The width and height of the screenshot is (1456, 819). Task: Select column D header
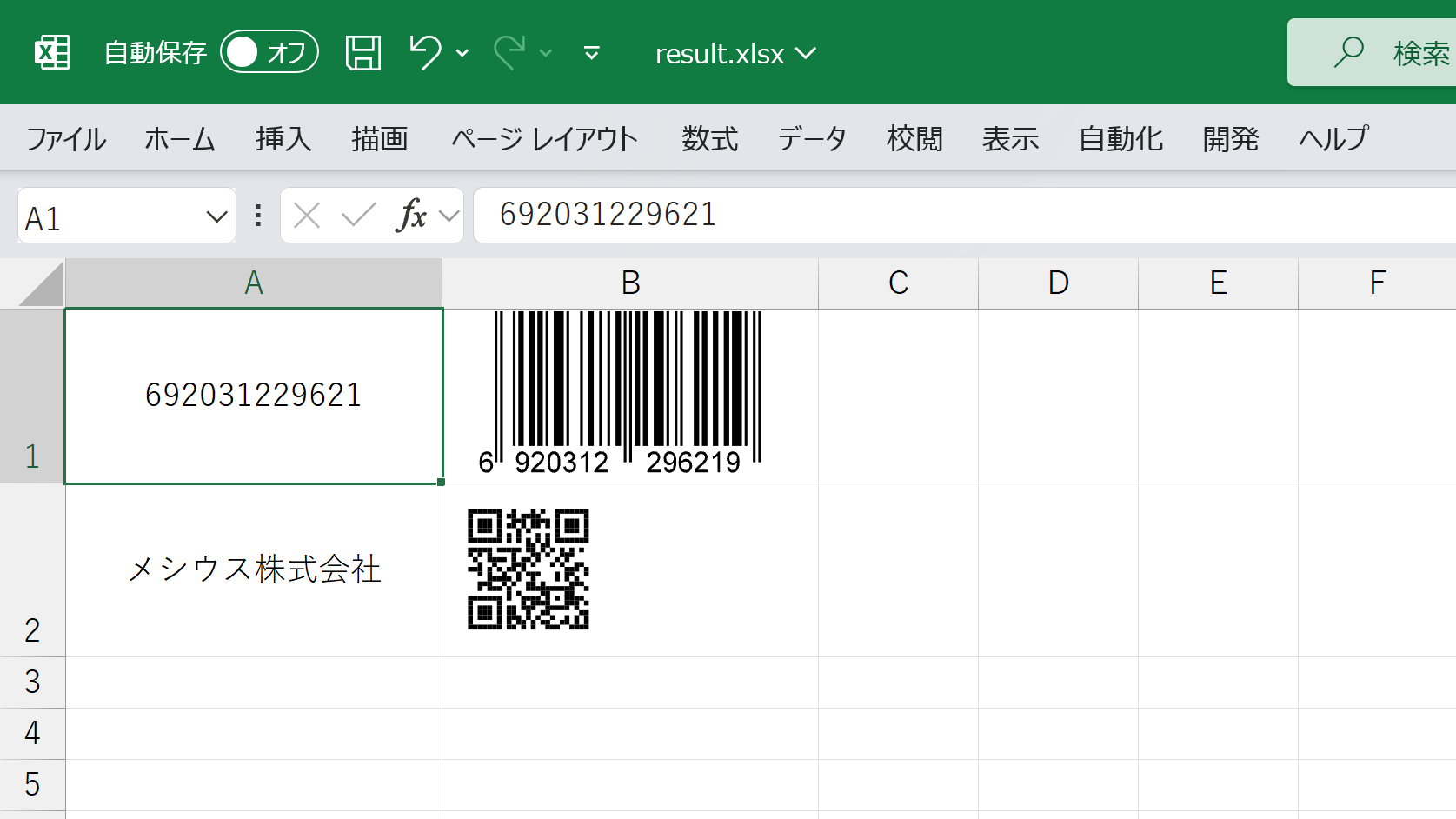[1059, 283]
